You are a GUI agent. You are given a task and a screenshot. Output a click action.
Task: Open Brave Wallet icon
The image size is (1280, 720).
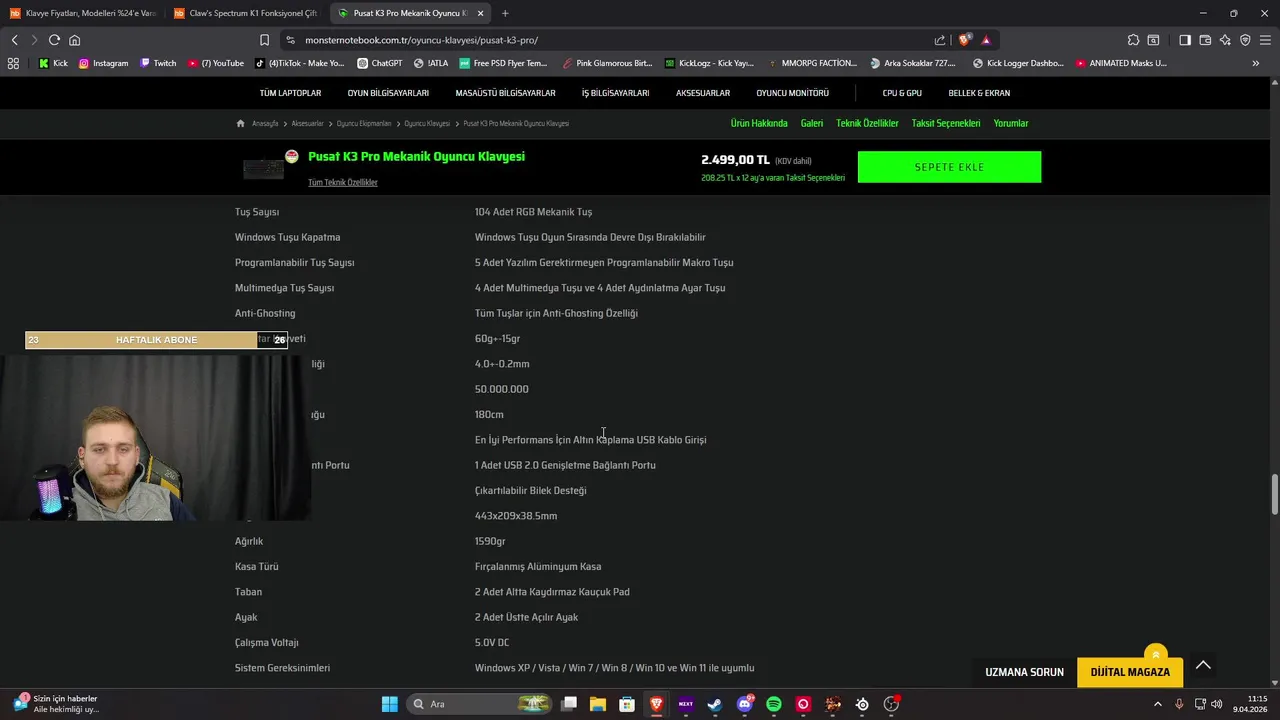(1205, 40)
